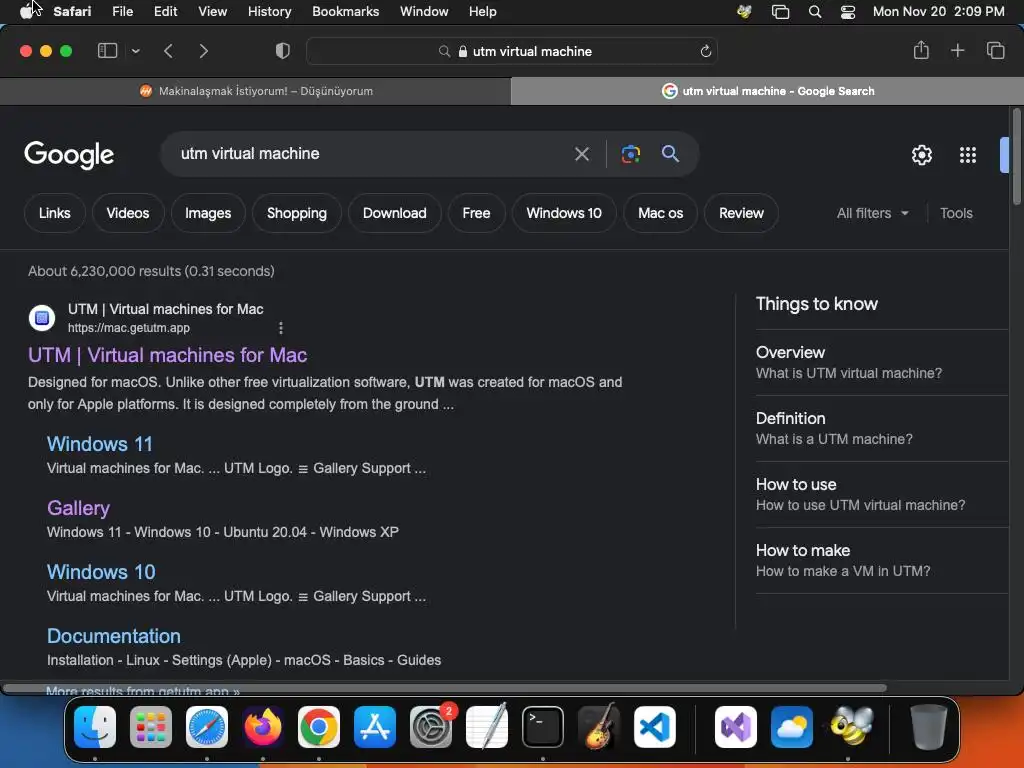Viewport: 1024px width, 768px height.
Task: Go back to the previous page
Action: 168,51
